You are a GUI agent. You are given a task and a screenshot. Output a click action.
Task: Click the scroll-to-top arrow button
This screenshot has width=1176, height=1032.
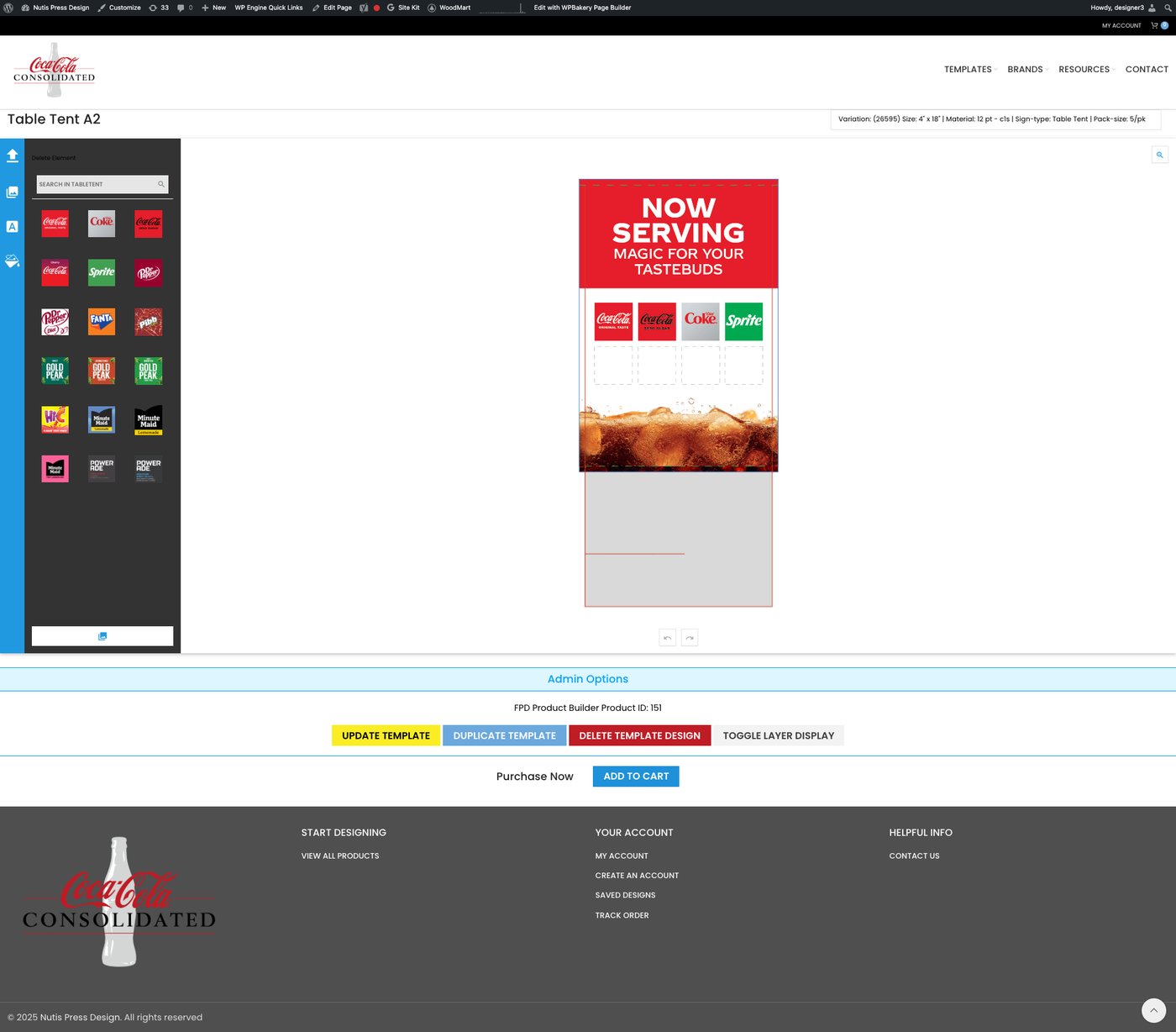tap(1153, 1010)
